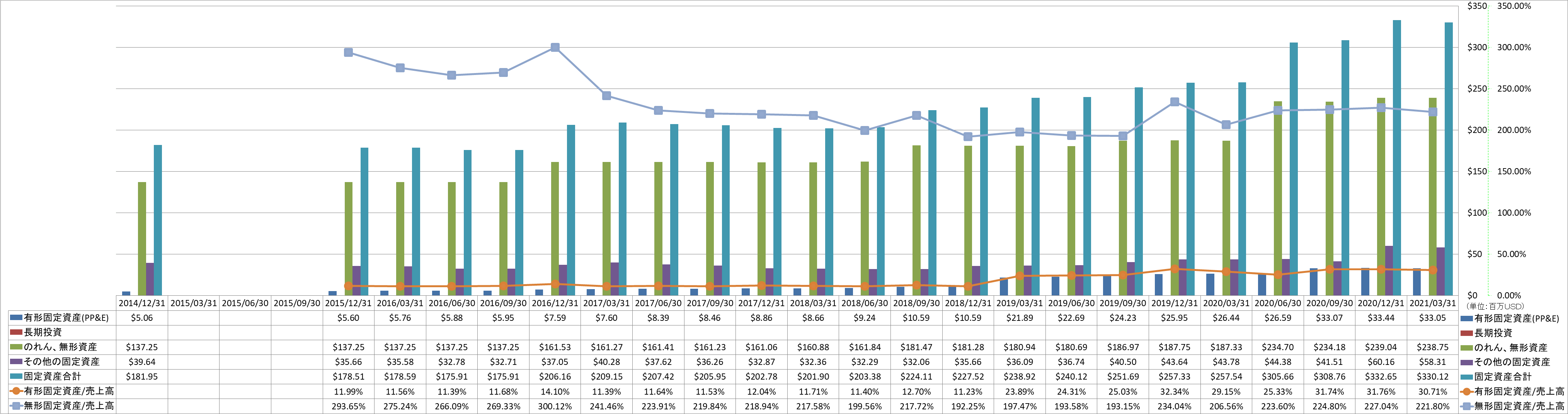Click the 2014/12/31 date column header
Image resolution: width=1568 pixels, height=414 pixels.
coord(142,303)
